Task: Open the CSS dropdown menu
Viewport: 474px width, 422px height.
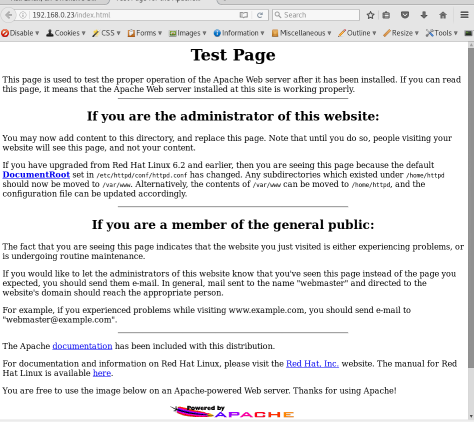Action: pos(106,33)
